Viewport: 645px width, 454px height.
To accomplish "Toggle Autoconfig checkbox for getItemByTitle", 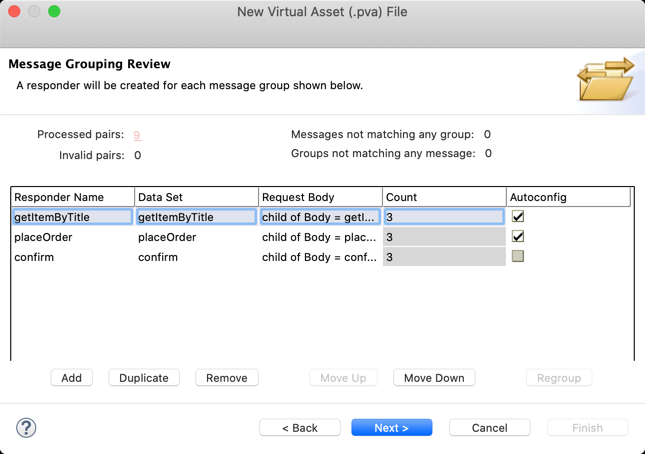I will coord(517,216).
